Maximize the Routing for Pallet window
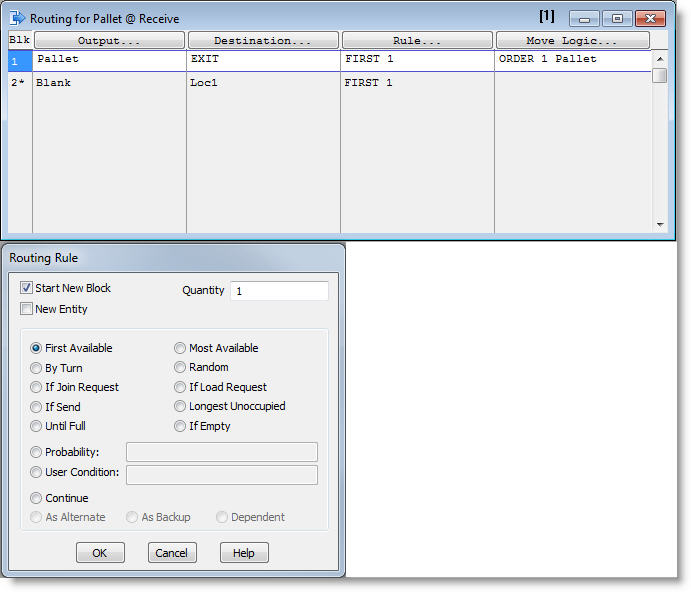Screen dimensions: 691x592 coord(617,19)
